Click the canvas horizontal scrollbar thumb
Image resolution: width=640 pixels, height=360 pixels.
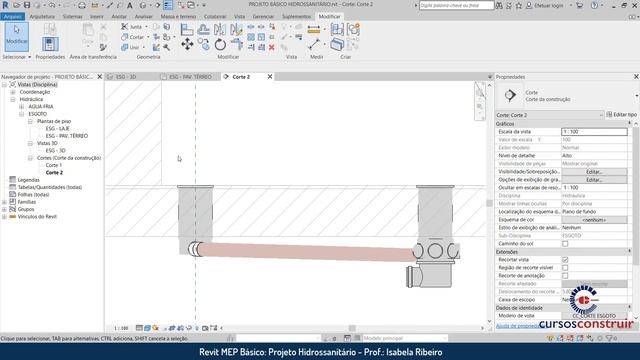(x=352, y=328)
